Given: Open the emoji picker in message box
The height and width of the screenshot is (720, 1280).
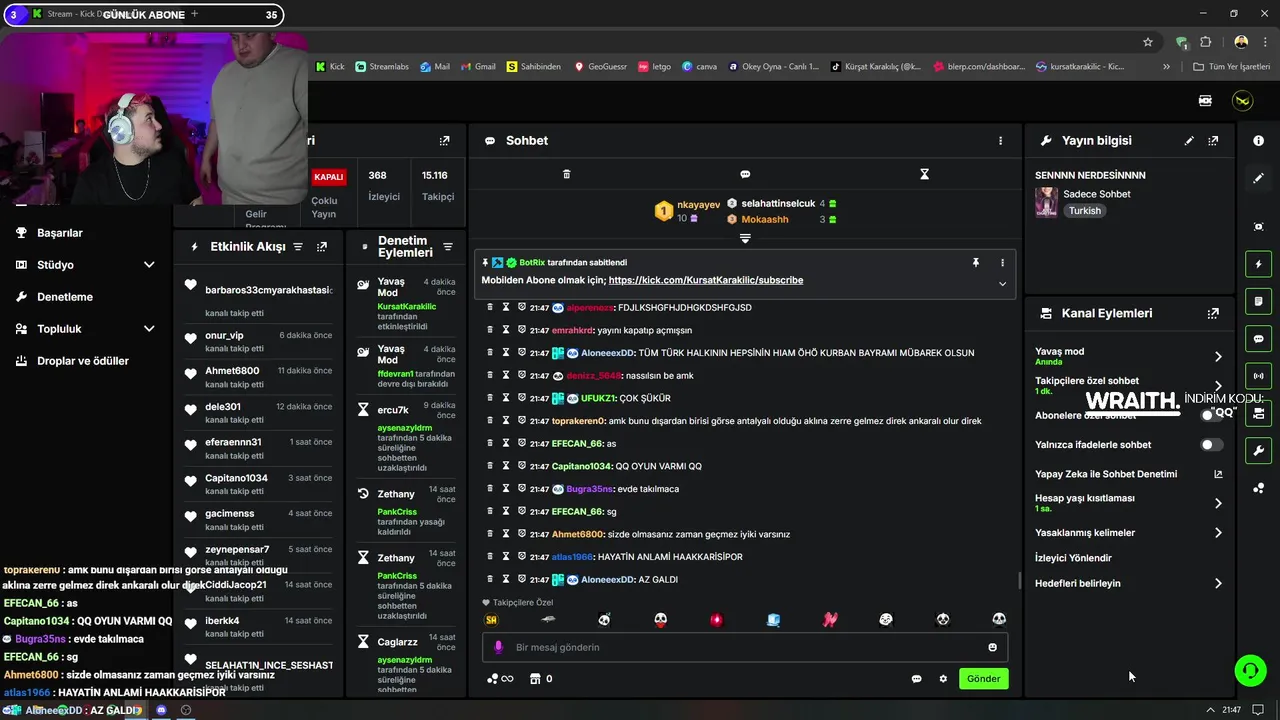Looking at the screenshot, I should click(992, 647).
